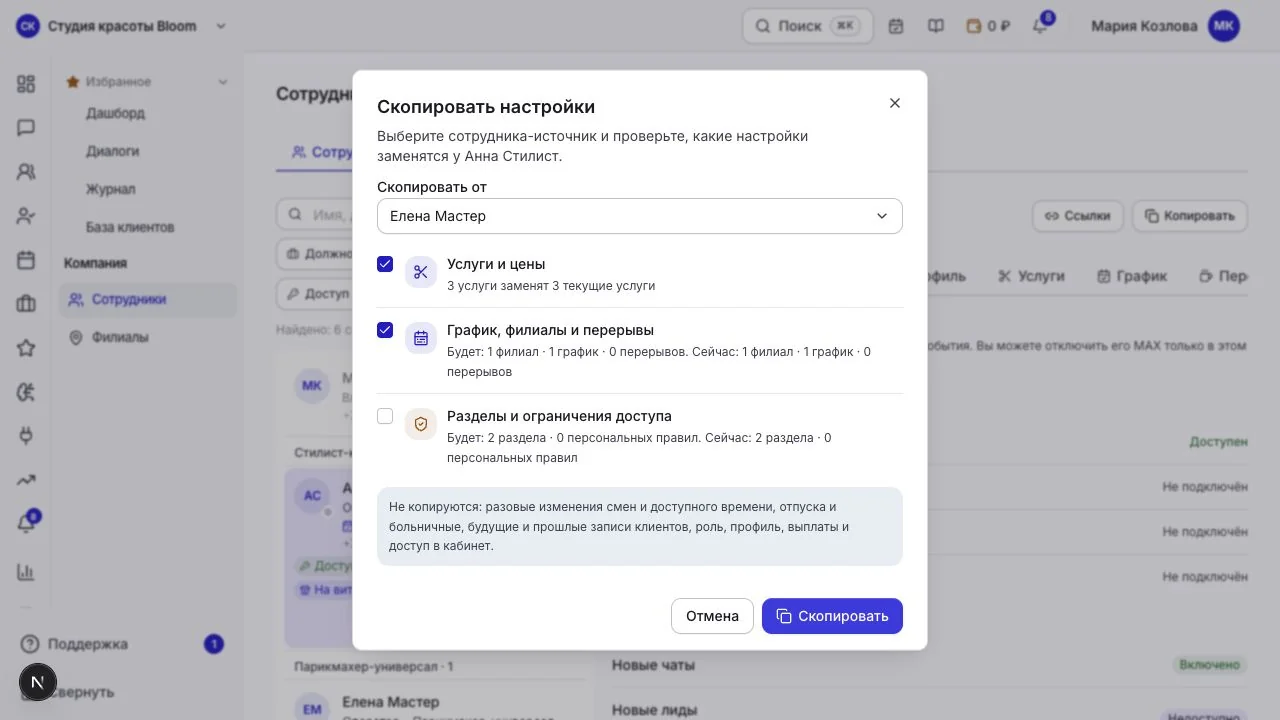
Task: Collapse the Избранное section
Action: (x=223, y=82)
